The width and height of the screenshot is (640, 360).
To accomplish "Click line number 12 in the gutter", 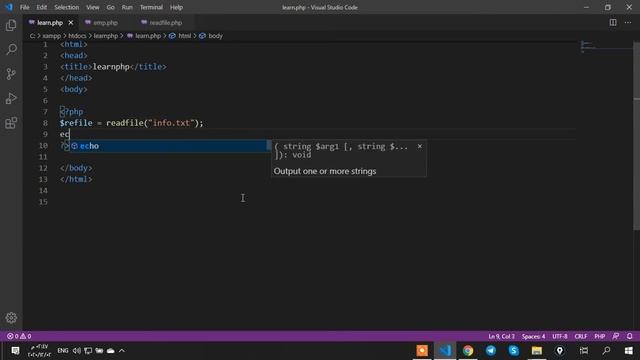I will point(43,168).
